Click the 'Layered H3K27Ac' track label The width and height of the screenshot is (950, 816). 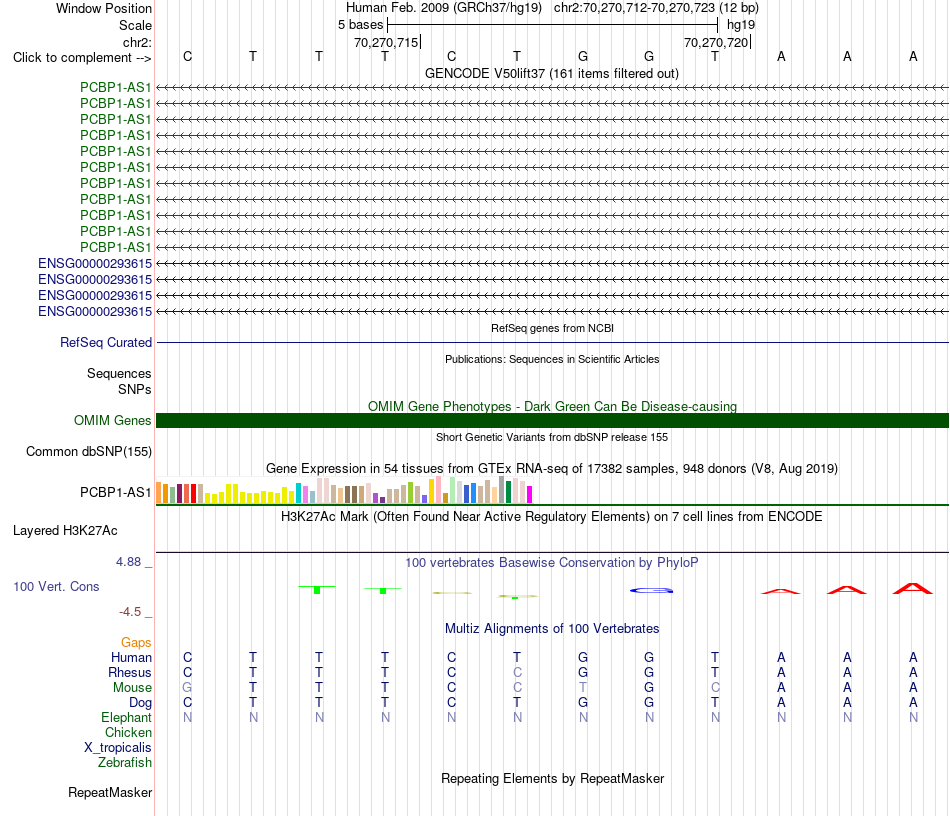click(x=65, y=531)
